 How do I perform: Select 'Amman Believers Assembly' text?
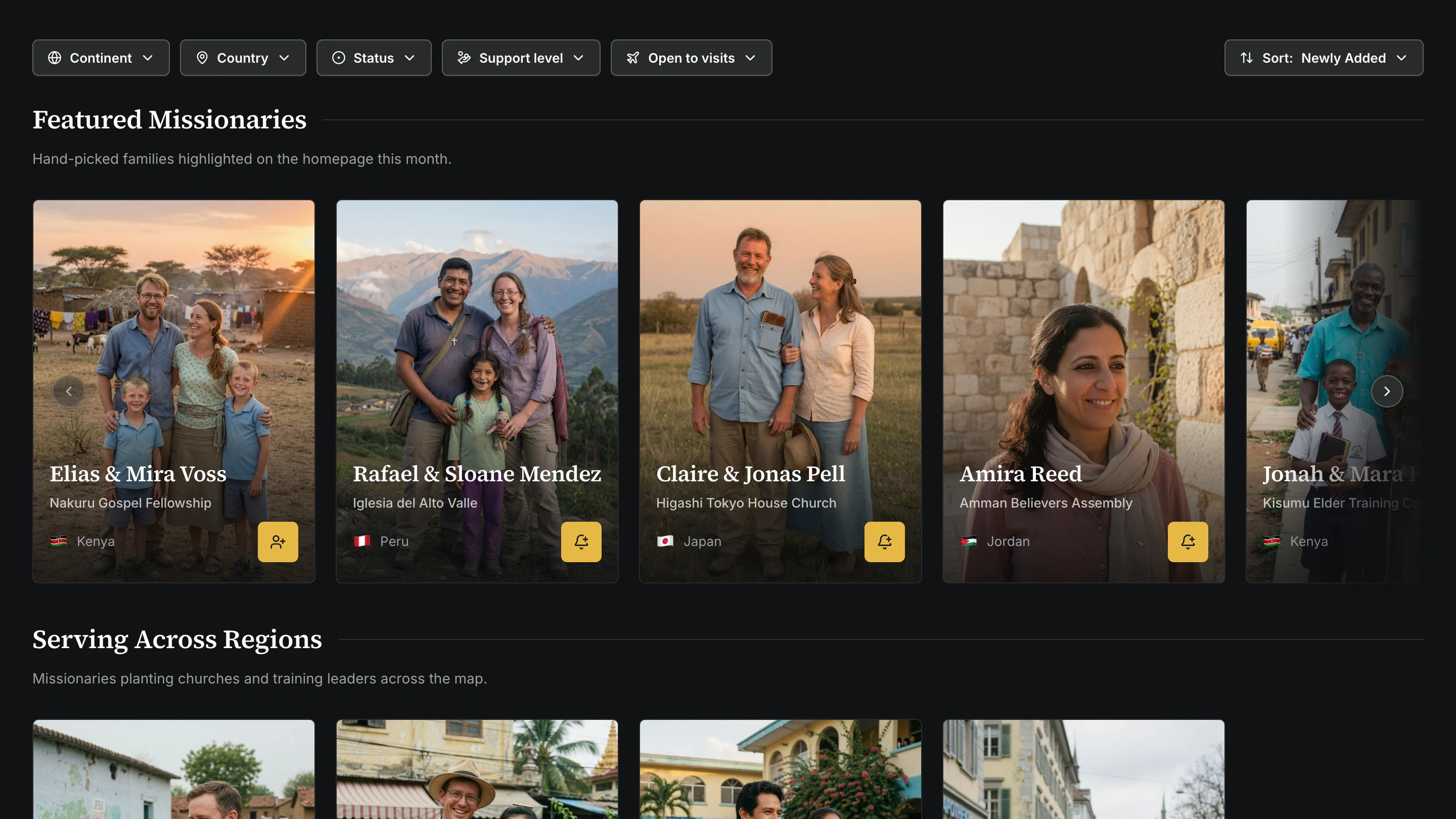pos(1045,503)
